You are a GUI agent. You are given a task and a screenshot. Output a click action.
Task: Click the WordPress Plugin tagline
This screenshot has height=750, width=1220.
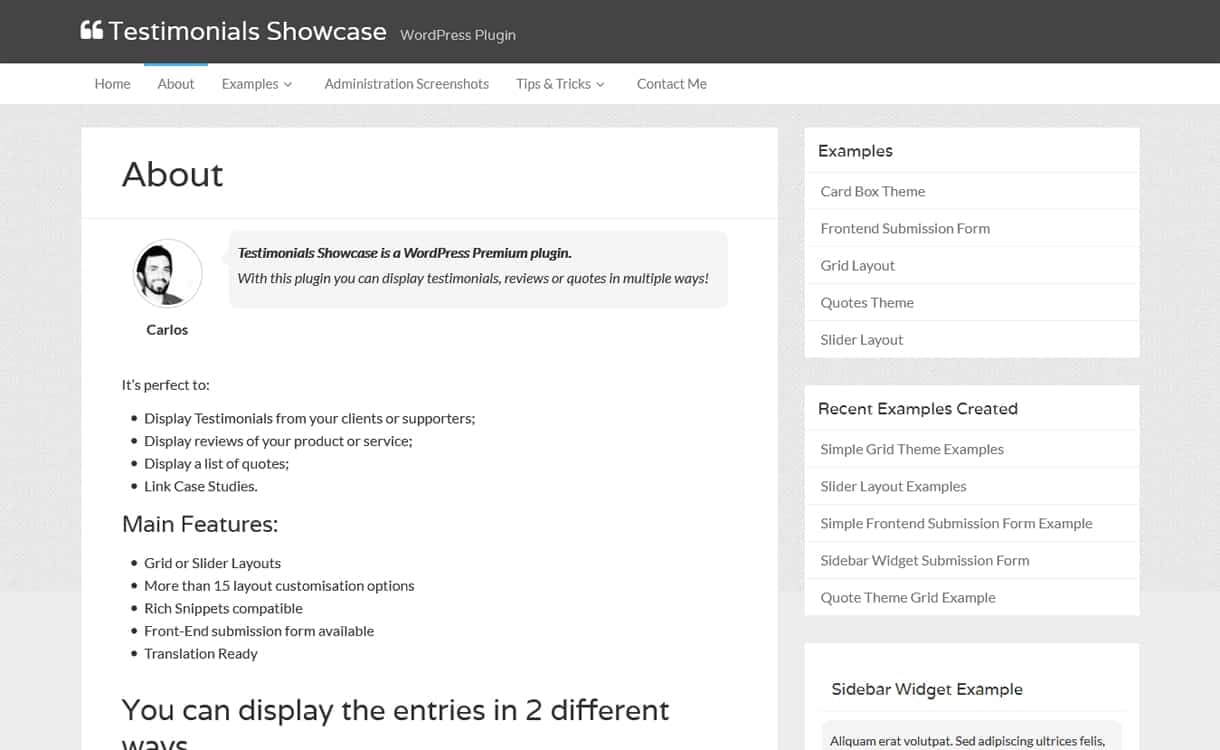458,35
